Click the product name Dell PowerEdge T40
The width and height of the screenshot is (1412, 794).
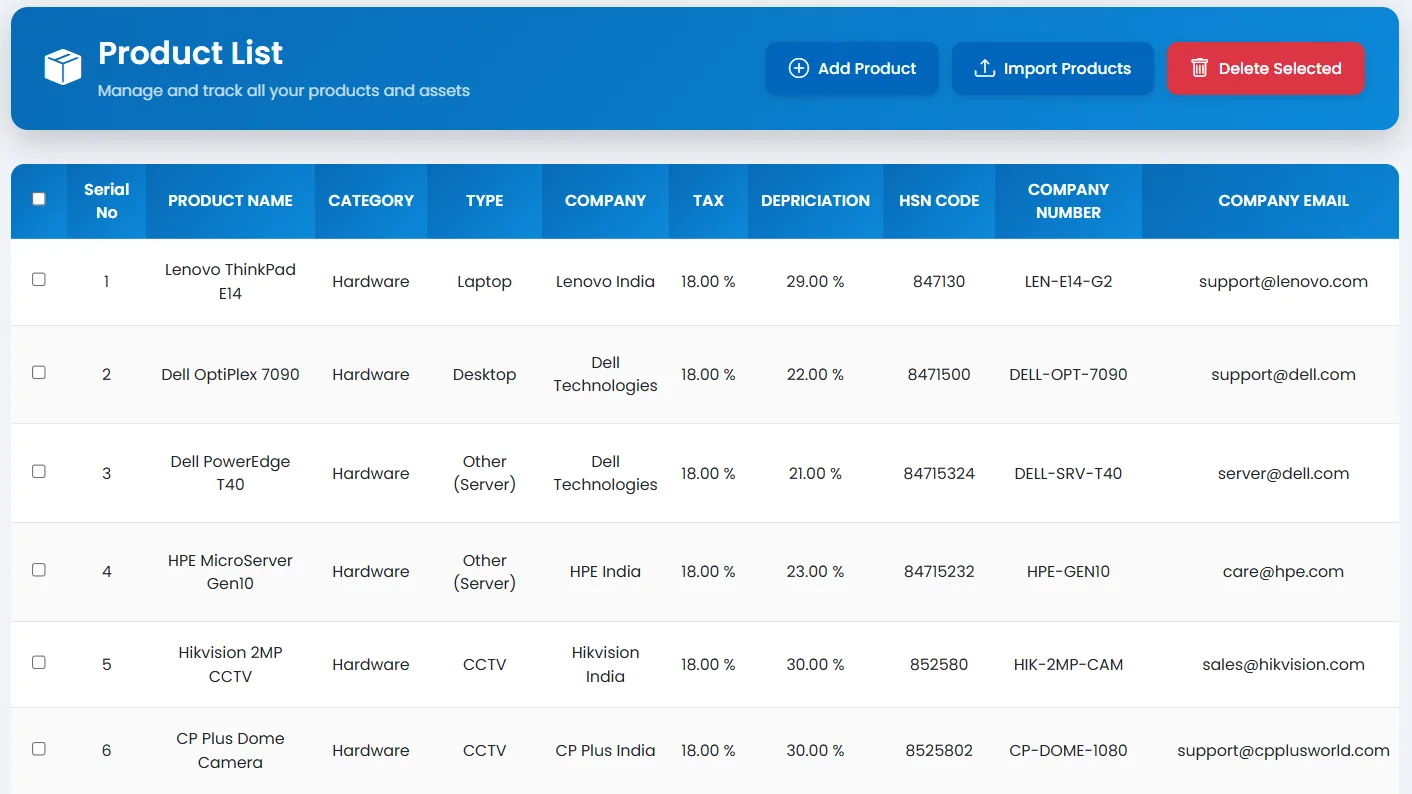[230, 473]
